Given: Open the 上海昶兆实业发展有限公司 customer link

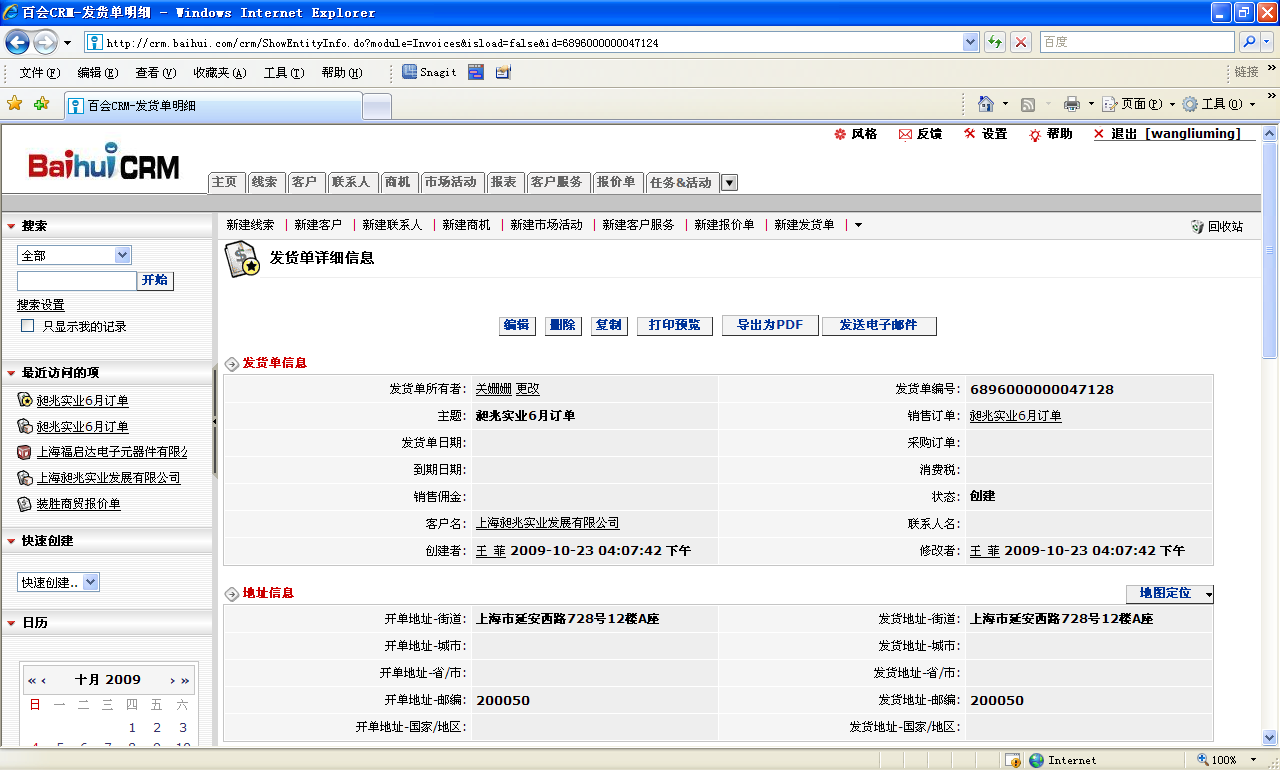Looking at the screenshot, I should (x=547, y=523).
